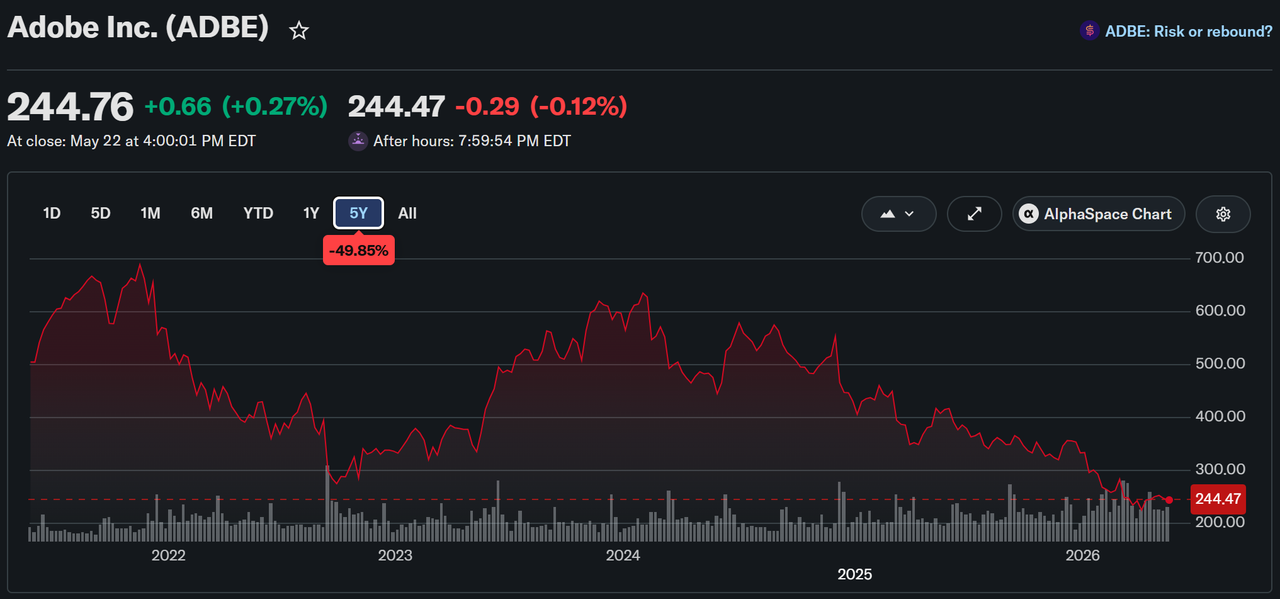Open chart type dropdown
Viewport: 1280px width, 599px height.
pos(899,214)
